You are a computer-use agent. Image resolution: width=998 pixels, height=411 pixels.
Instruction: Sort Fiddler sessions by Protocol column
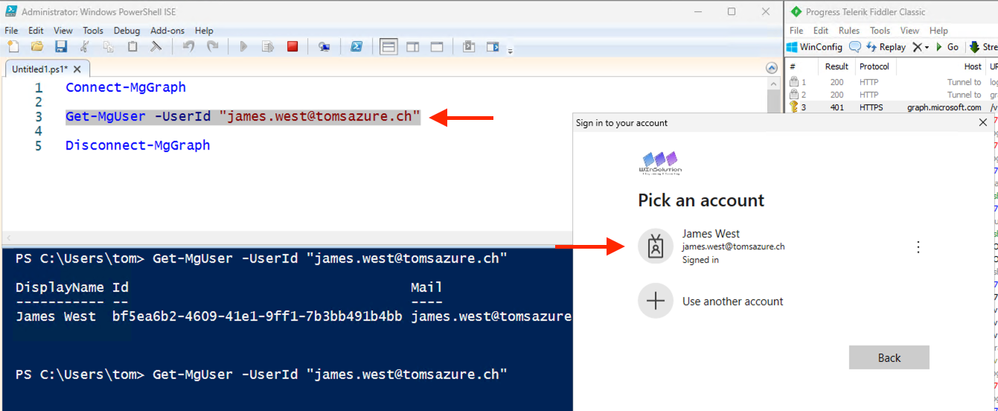875,66
